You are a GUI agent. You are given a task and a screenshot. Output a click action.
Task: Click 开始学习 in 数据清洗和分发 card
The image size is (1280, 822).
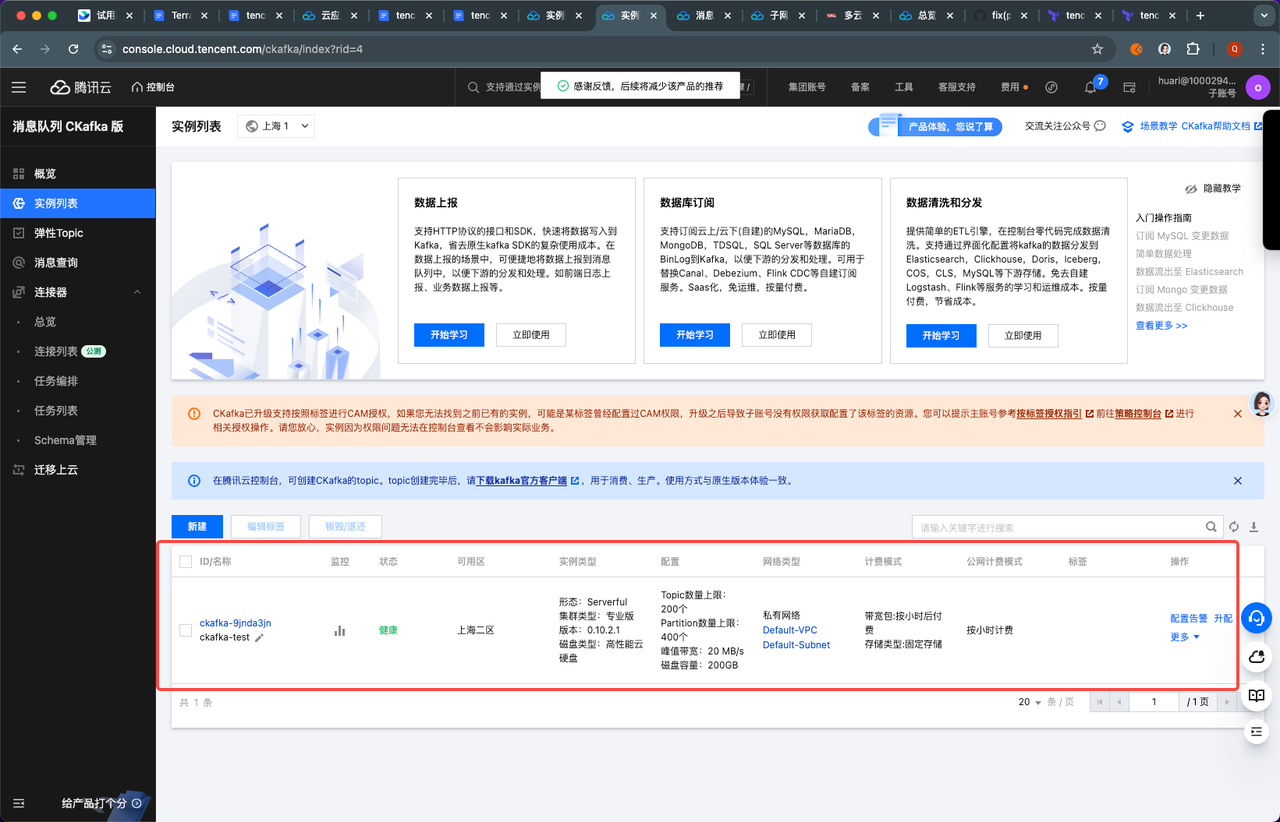941,335
